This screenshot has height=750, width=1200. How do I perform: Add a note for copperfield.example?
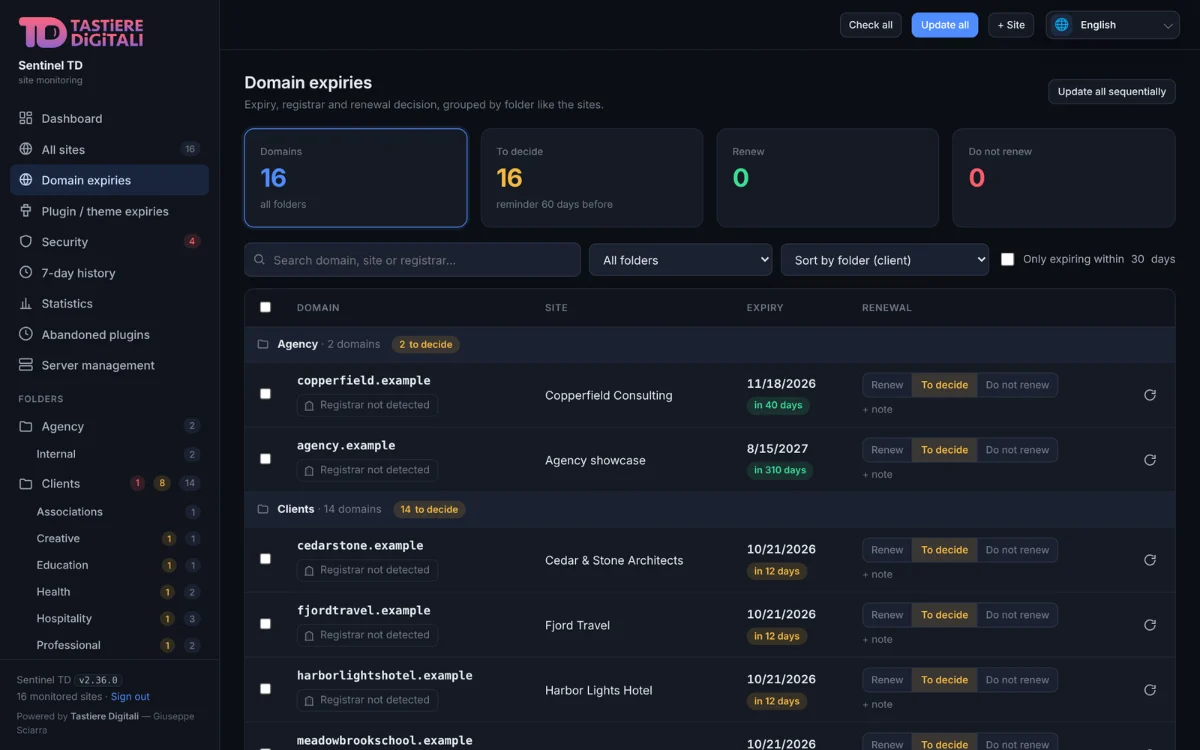878,409
